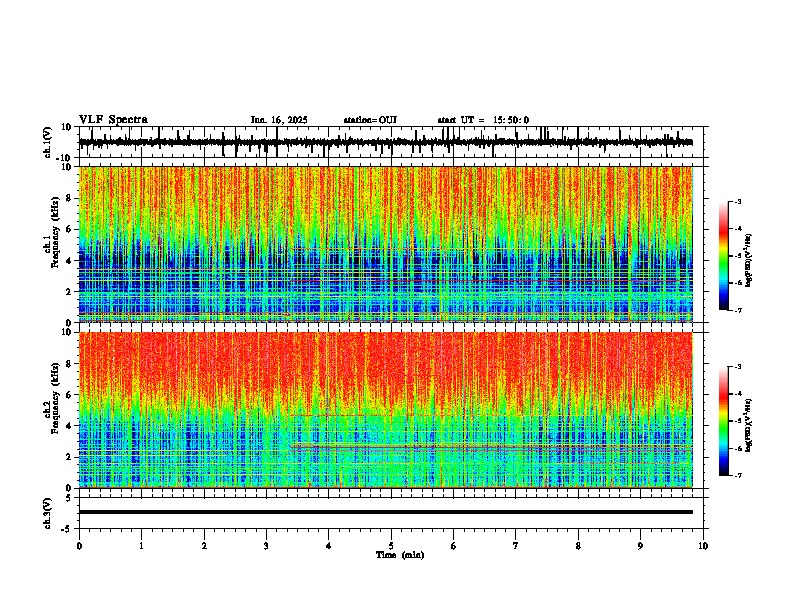This screenshot has width=792, height=612.
Task: Click the ch.1 spectrogram color bar
Action: (x=724, y=256)
